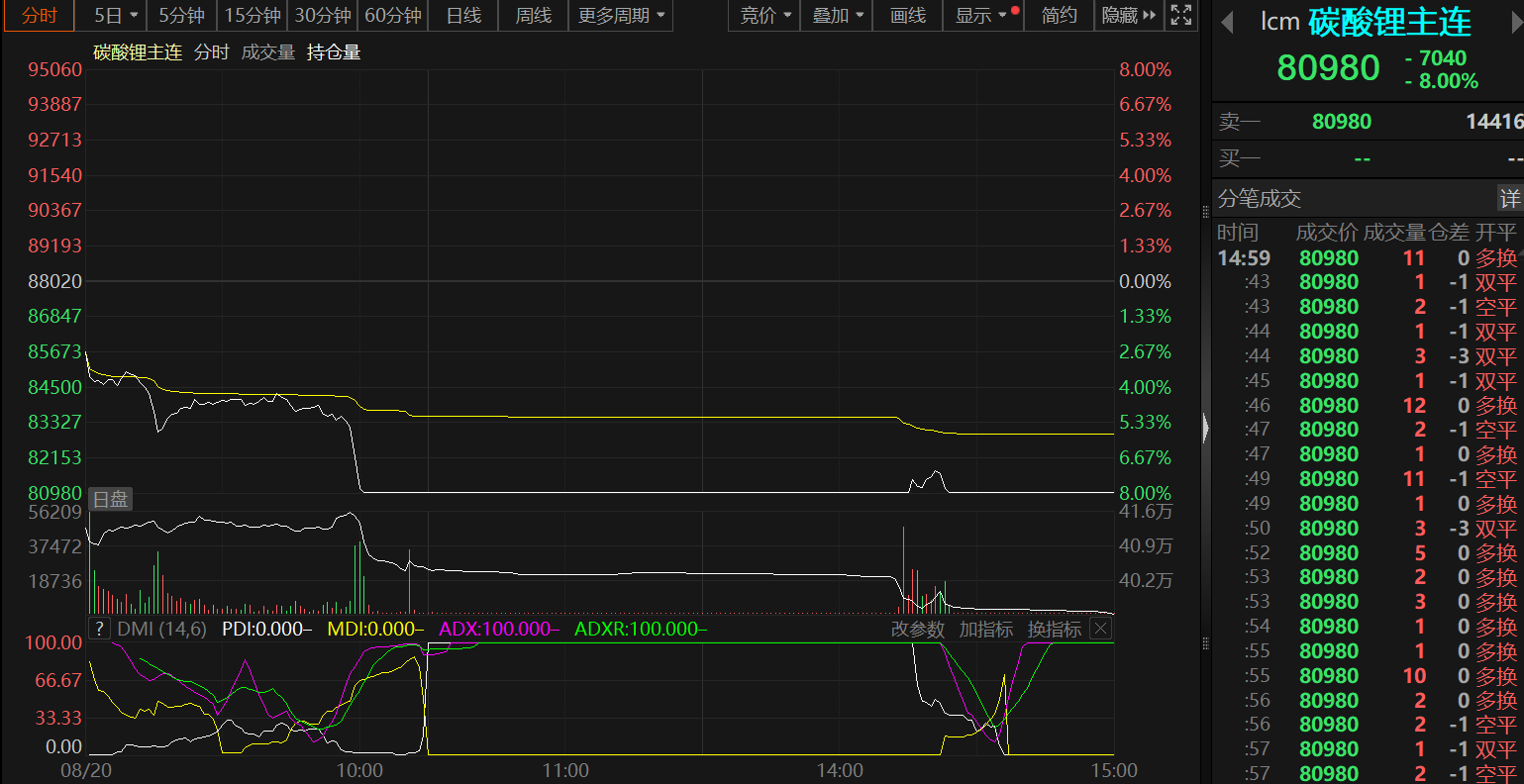Click the 详 details icon in 分笔成交
This screenshot has height=784, width=1524.
pos(1509,199)
